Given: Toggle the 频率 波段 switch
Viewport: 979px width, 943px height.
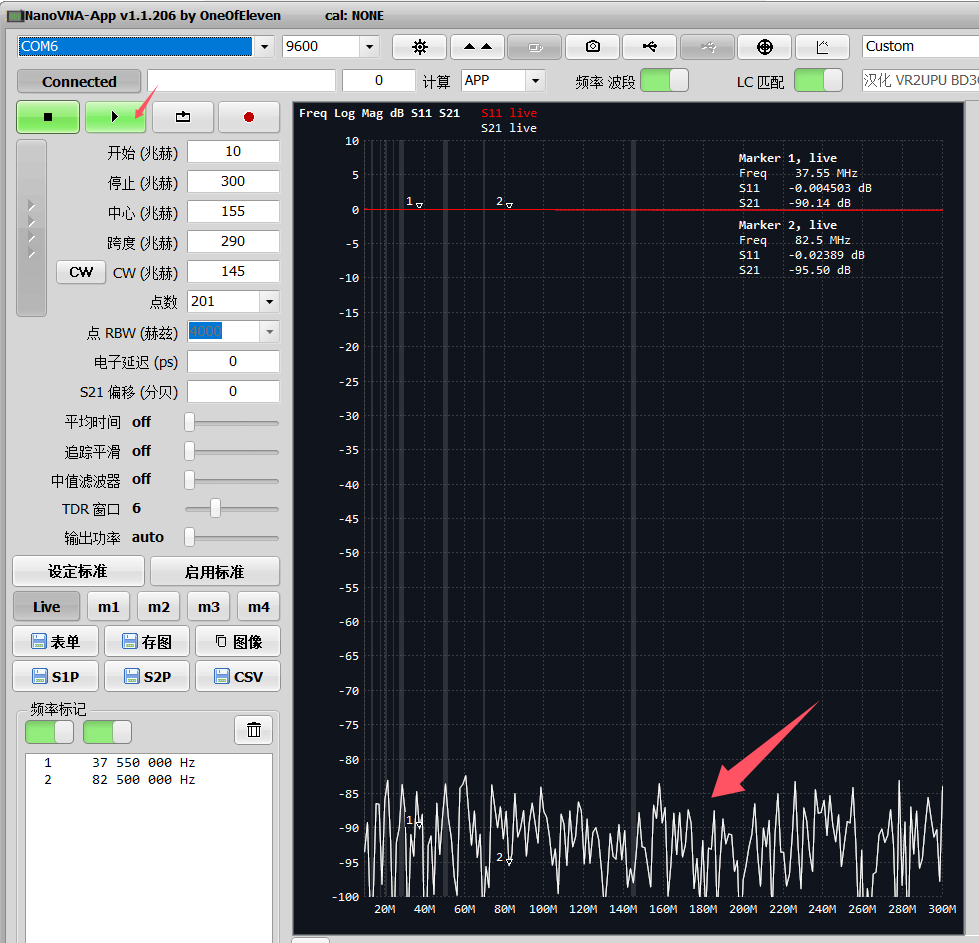Looking at the screenshot, I should pyautogui.click(x=664, y=81).
